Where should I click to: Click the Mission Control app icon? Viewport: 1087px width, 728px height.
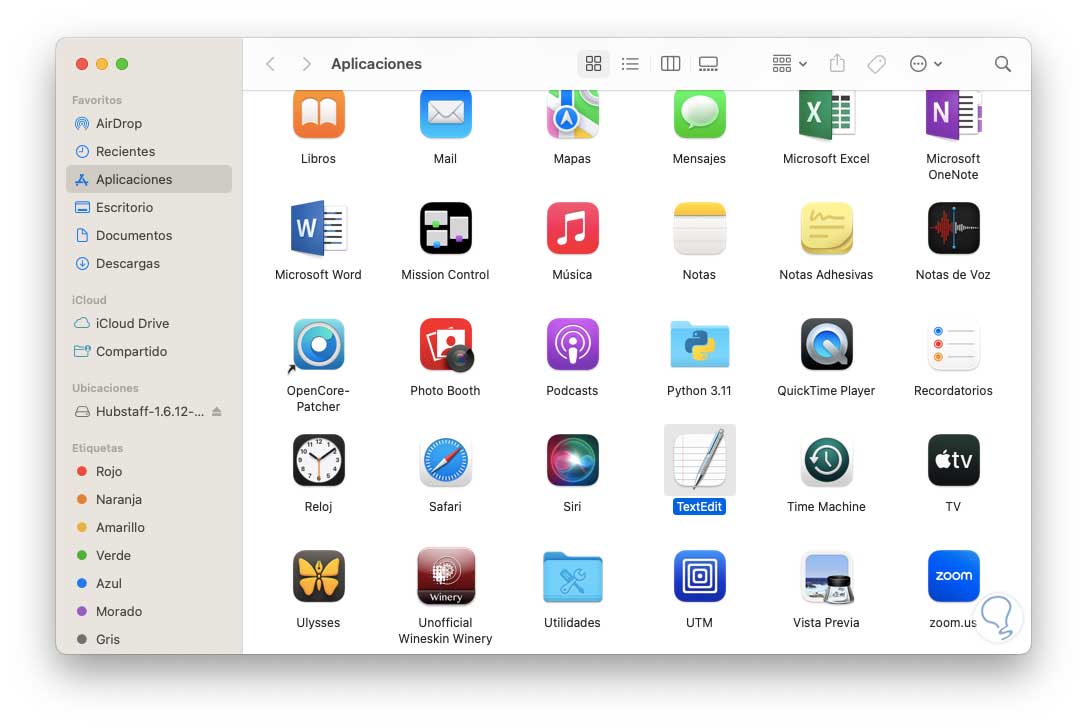point(445,228)
